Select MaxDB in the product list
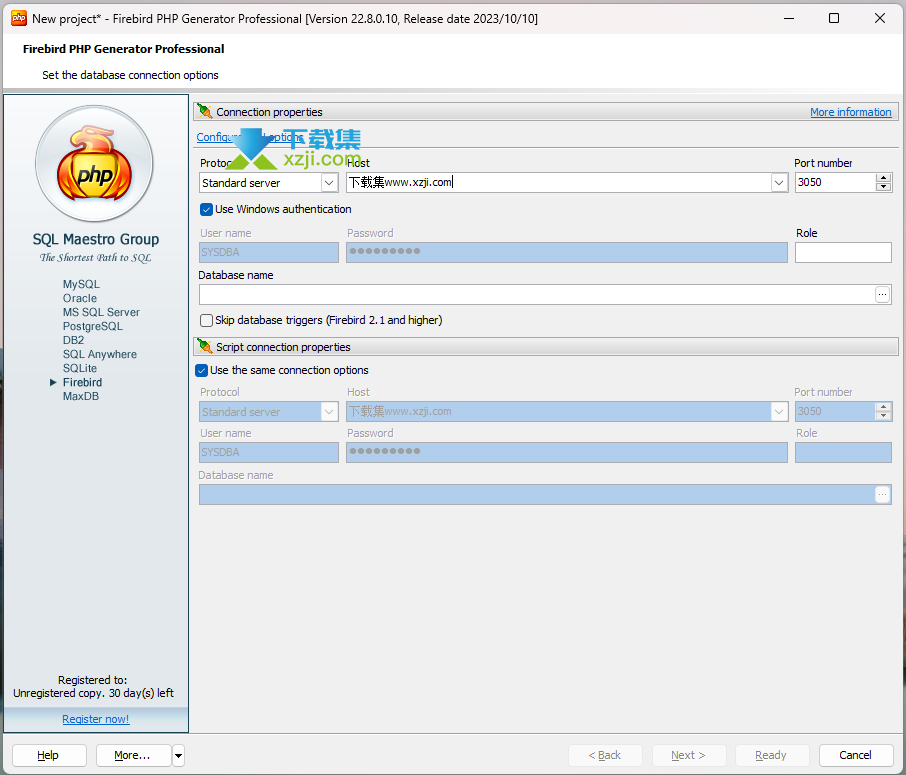Screen dimensions: 906x775 81,396
